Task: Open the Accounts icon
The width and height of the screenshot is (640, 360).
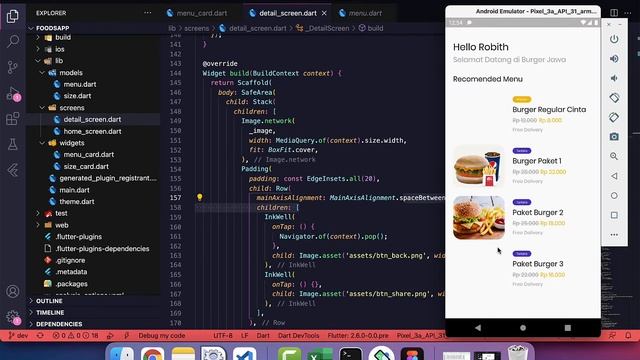Action: tap(13, 291)
